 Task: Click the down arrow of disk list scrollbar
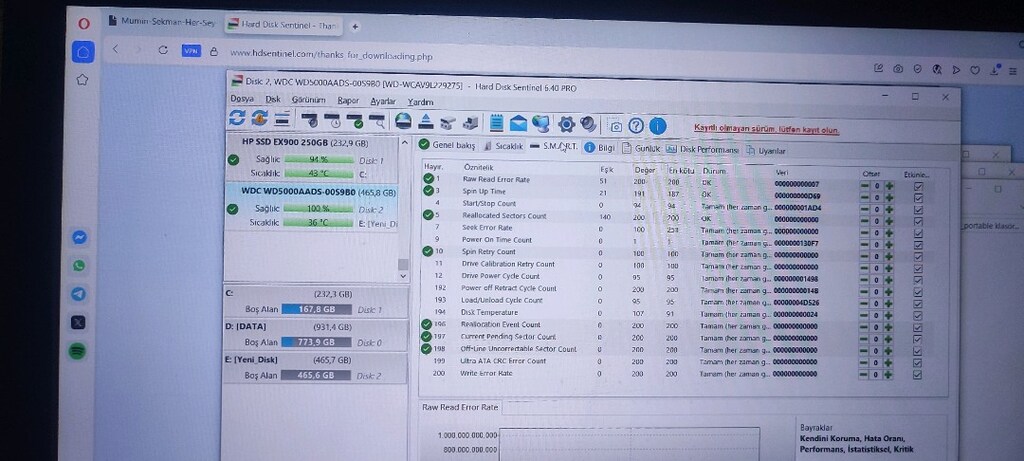(x=403, y=276)
